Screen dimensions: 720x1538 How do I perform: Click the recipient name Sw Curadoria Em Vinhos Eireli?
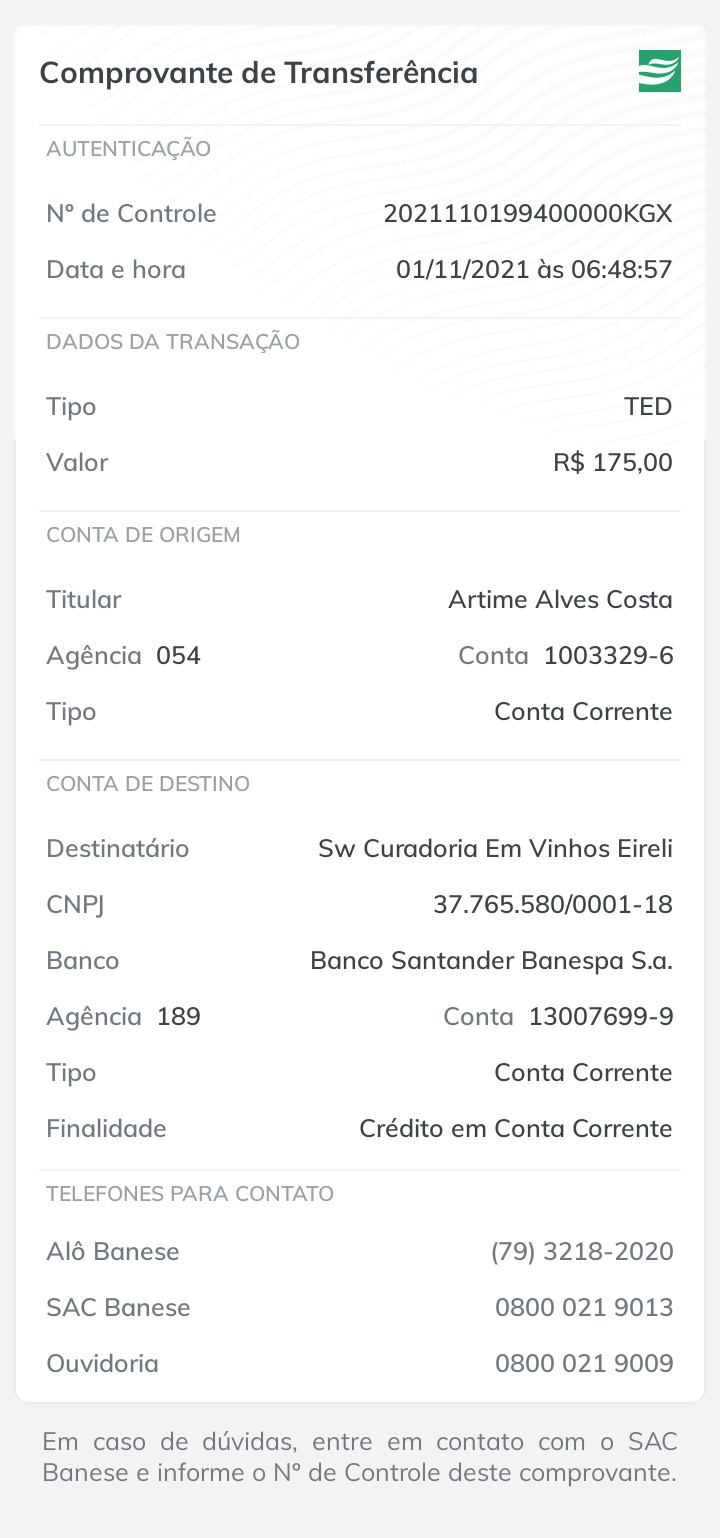(x=495, y=849)
